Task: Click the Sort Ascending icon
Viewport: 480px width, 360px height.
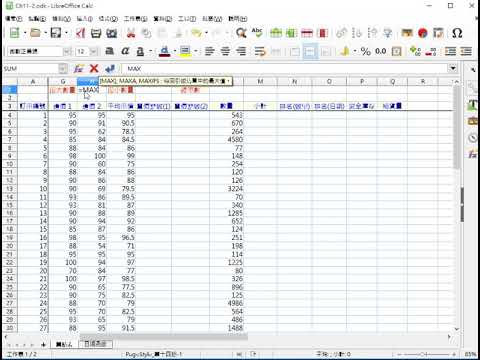Action: pyautogui.click(x=357, y=33)
